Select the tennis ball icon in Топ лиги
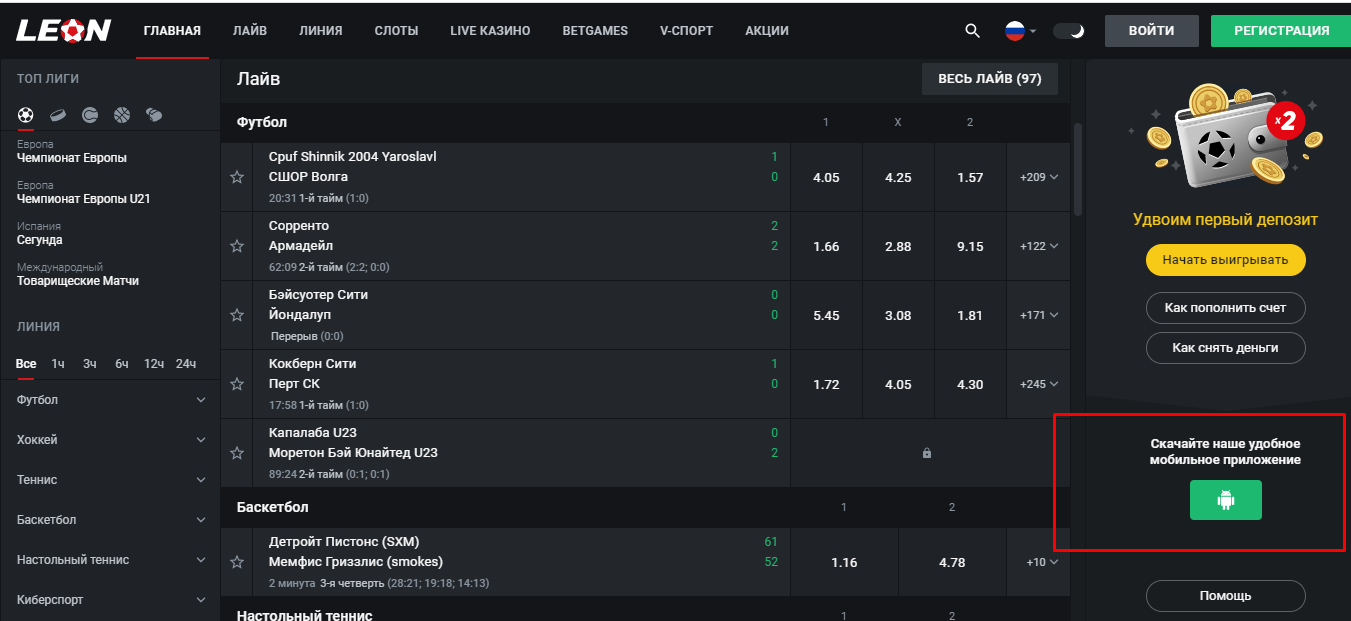This screenshot has height=621, width=1351. pyautogui.click(x=90, y=115)
